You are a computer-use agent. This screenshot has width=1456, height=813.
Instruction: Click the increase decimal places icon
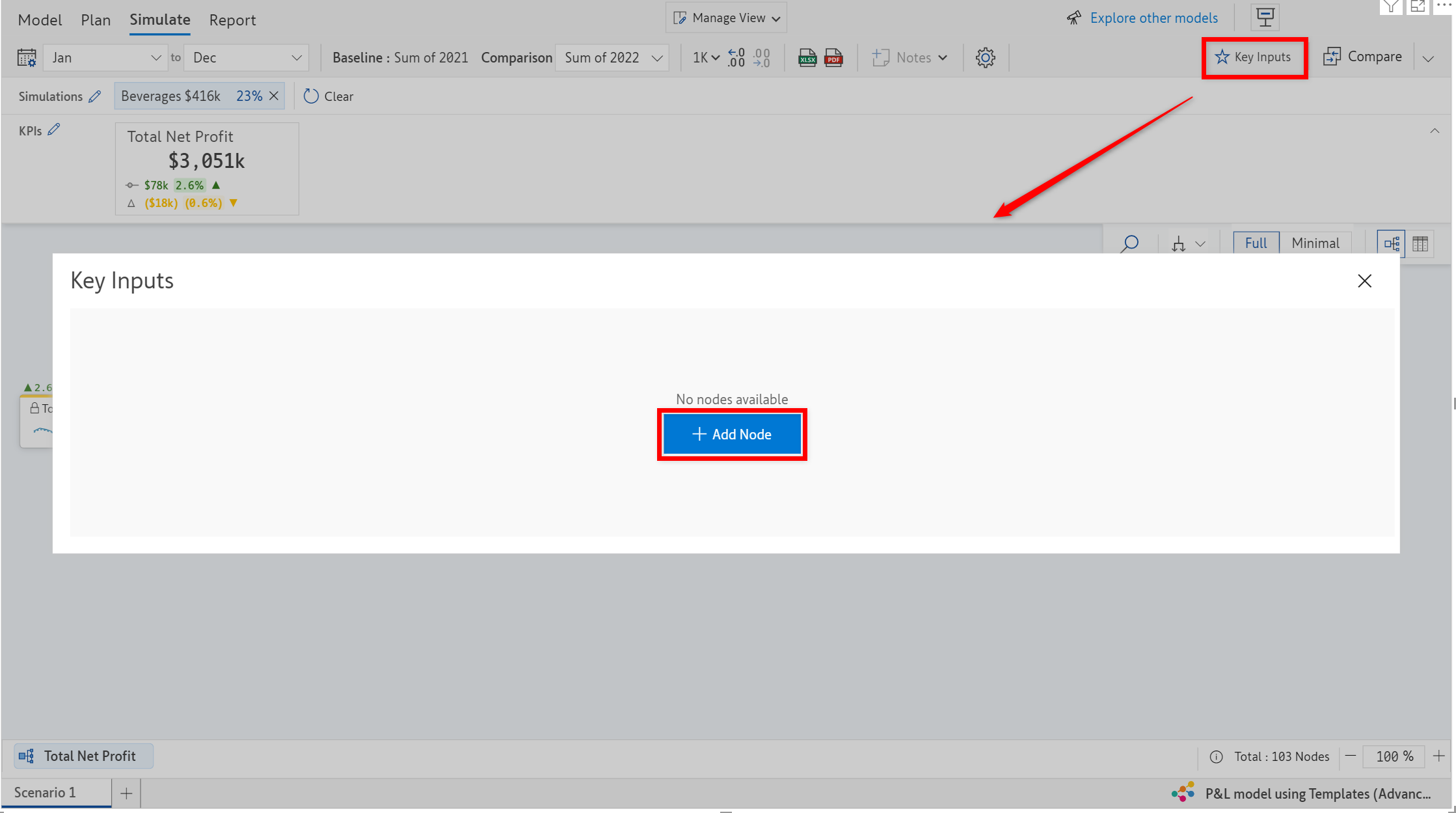[x=736, y=57]
